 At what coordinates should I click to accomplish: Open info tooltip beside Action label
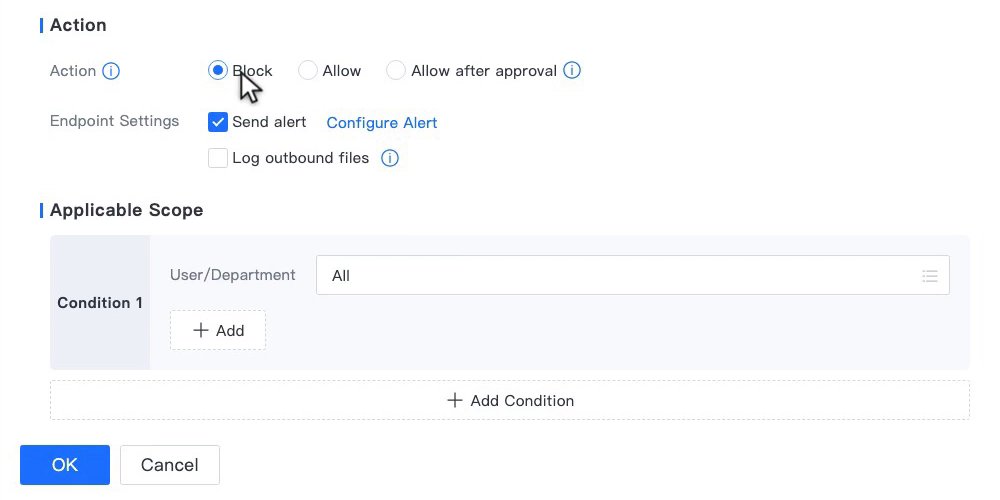coord(111,71)
